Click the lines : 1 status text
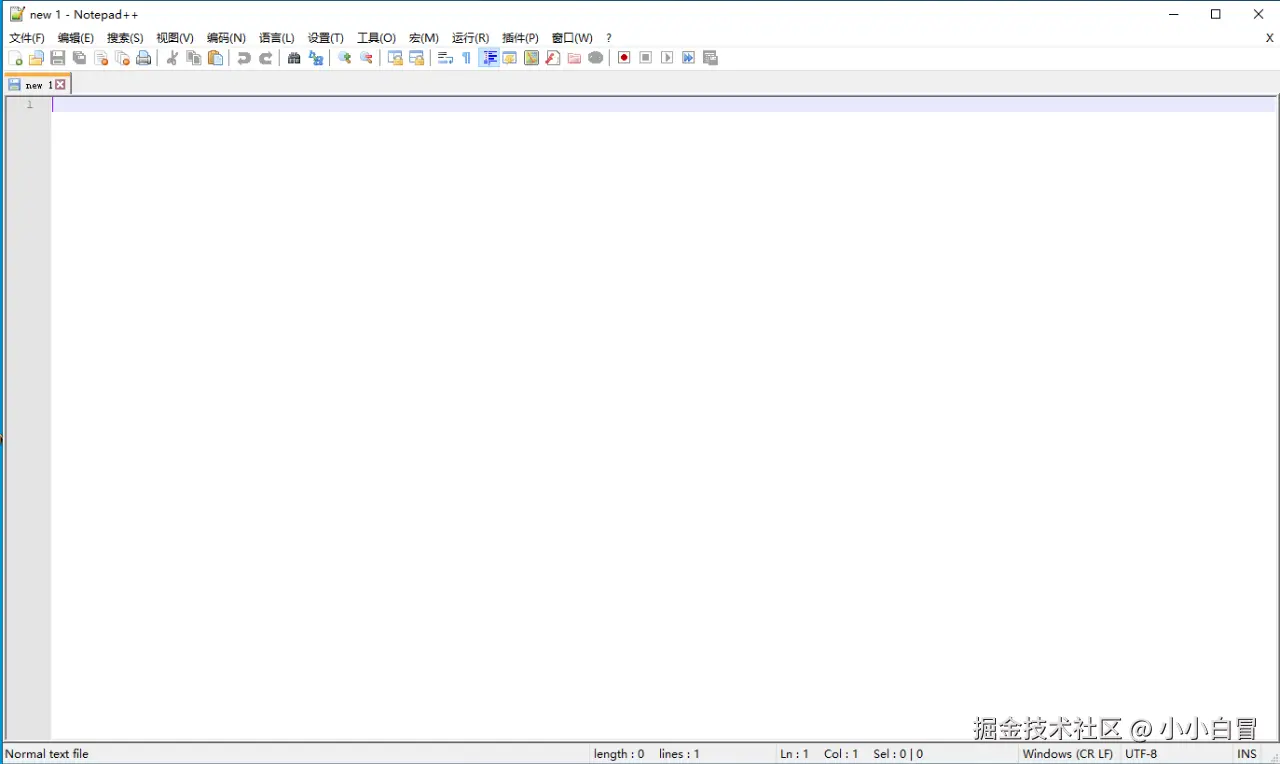 (x=679, y=754)
